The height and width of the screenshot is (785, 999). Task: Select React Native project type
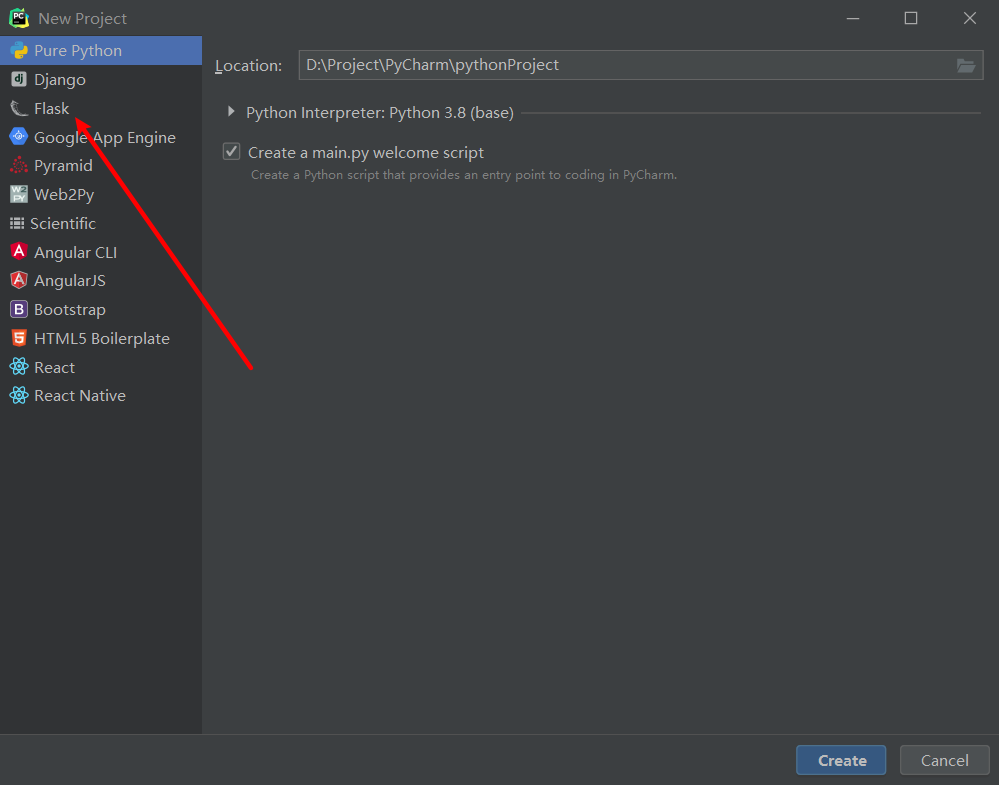[101, 396]
